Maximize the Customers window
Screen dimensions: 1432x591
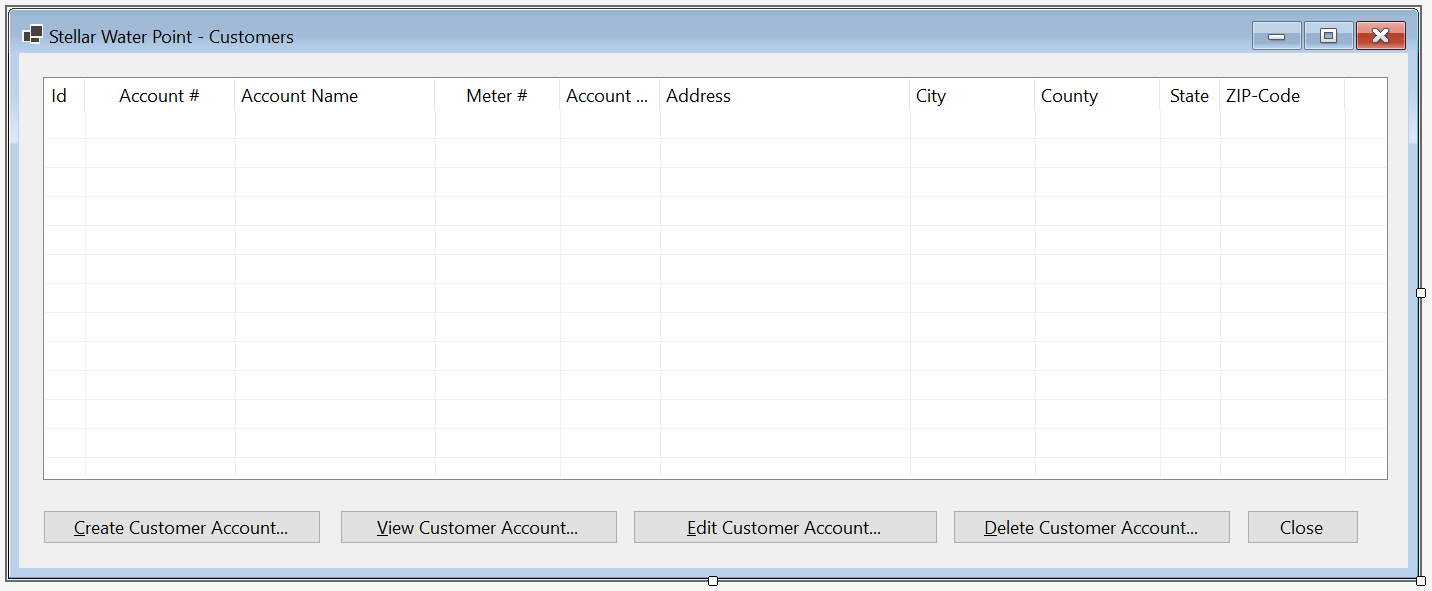tap(1329, 36)
